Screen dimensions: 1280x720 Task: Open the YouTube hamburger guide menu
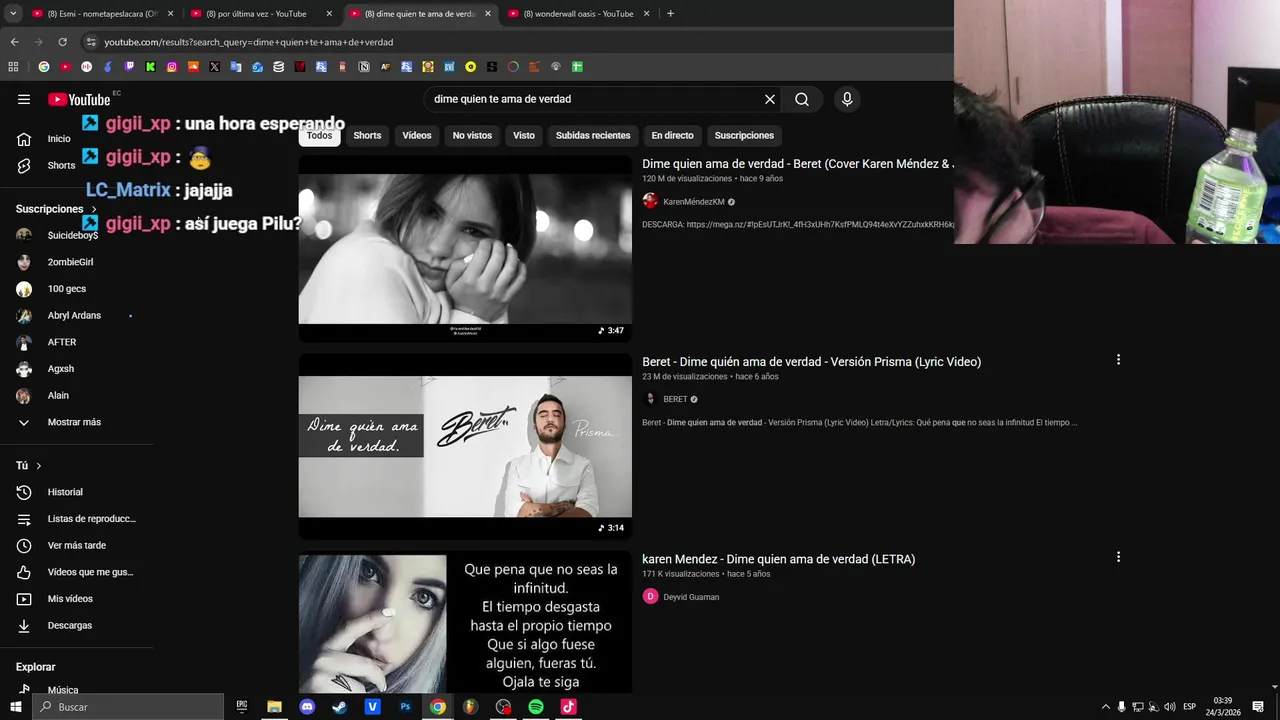pyautogui.click(x=24, y=99)
